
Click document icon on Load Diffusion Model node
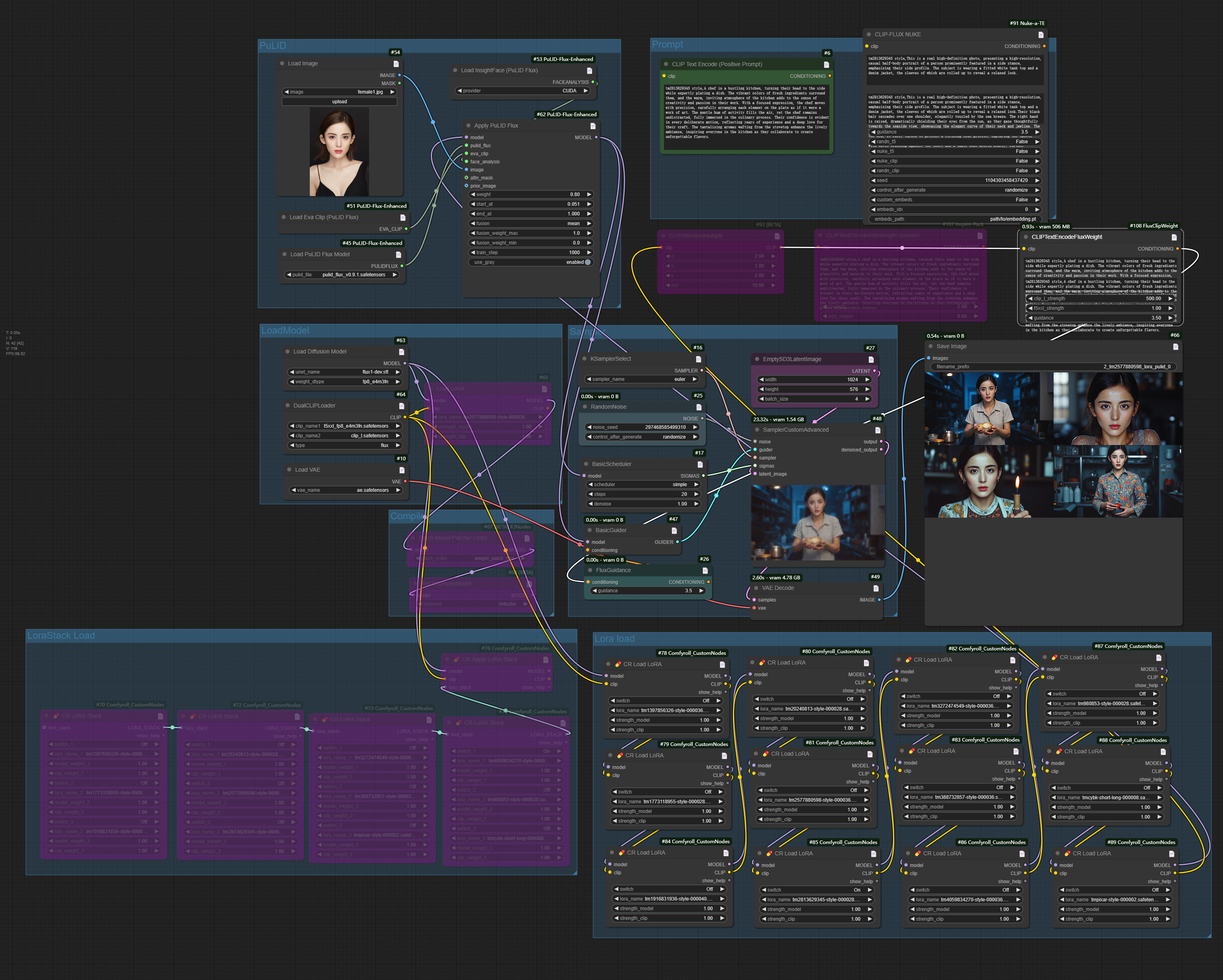402,352
